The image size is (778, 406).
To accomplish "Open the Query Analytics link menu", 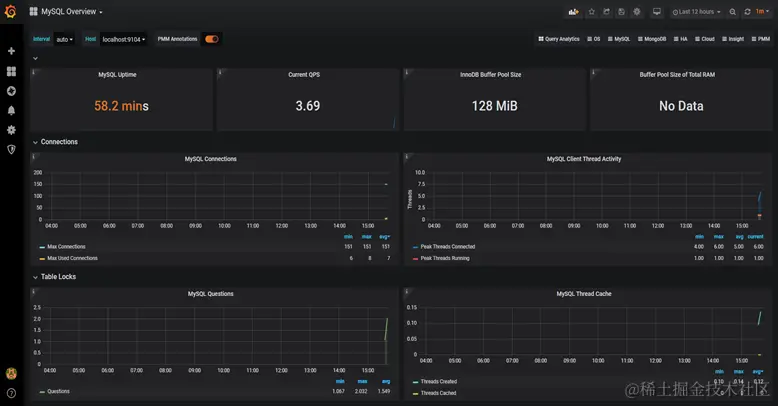I will pos(559,39).
